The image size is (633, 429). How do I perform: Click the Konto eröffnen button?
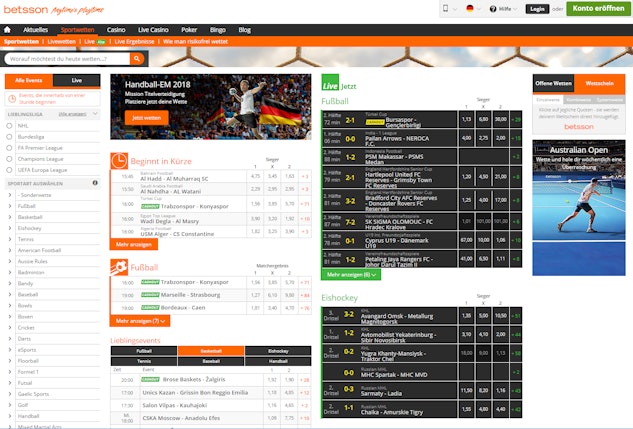pos(598,8)
